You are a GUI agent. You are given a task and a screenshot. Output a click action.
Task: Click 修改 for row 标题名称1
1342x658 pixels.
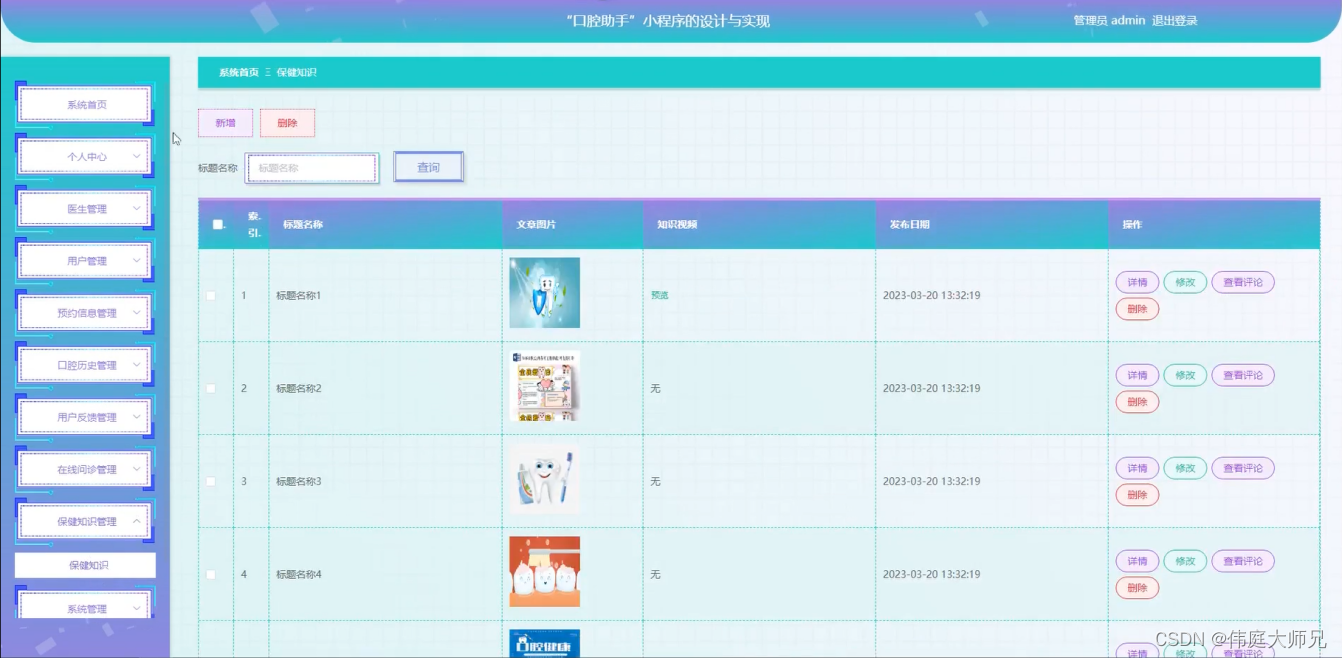(1185, 282)
